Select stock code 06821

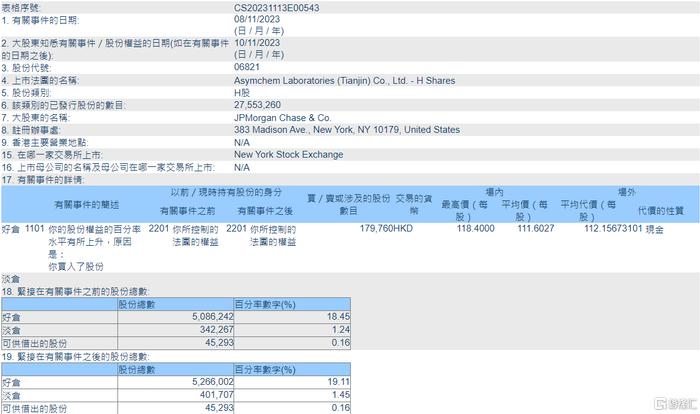(x=246, y=67)
